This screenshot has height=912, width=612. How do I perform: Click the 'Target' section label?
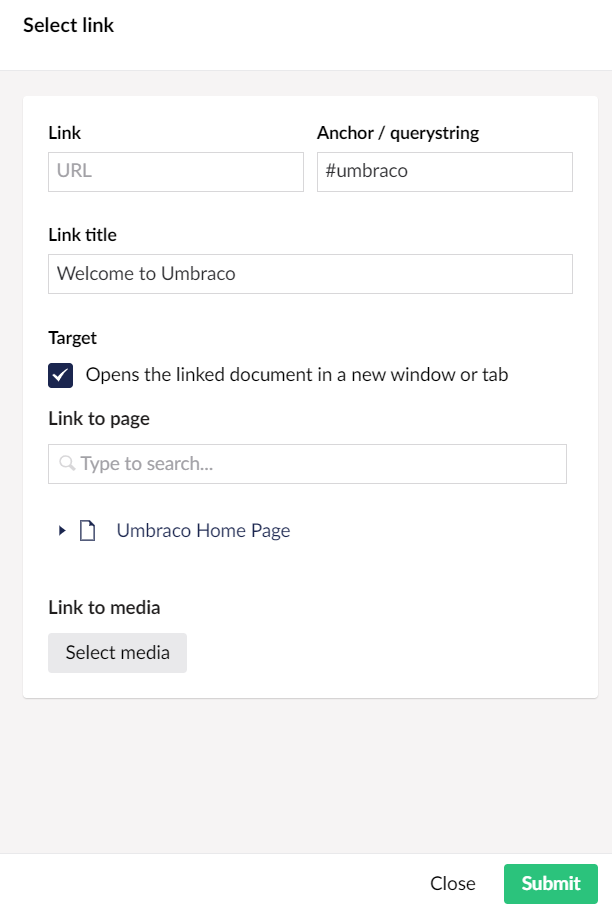click(72, 338)
